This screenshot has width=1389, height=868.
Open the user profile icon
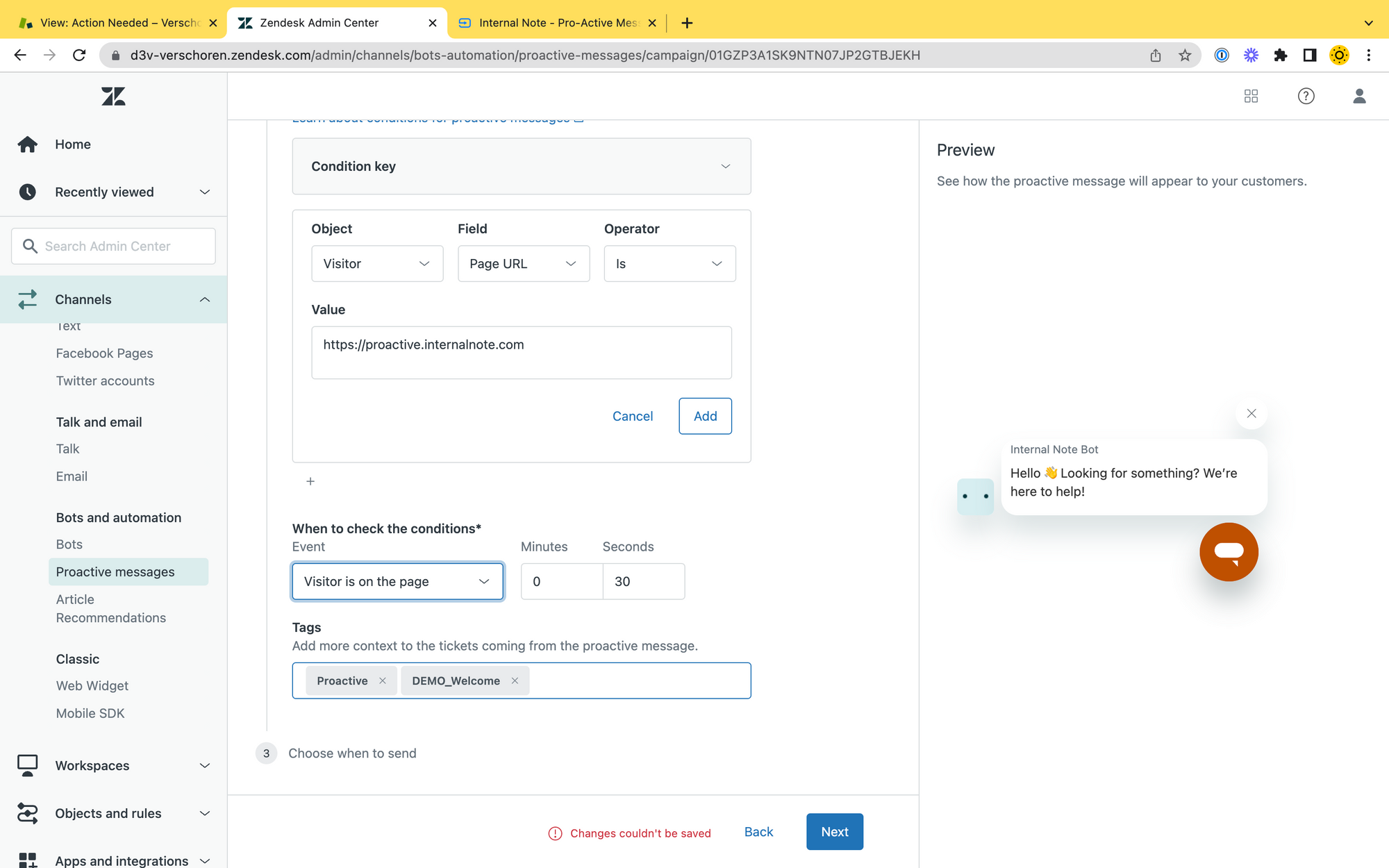tap(1359, 97)
